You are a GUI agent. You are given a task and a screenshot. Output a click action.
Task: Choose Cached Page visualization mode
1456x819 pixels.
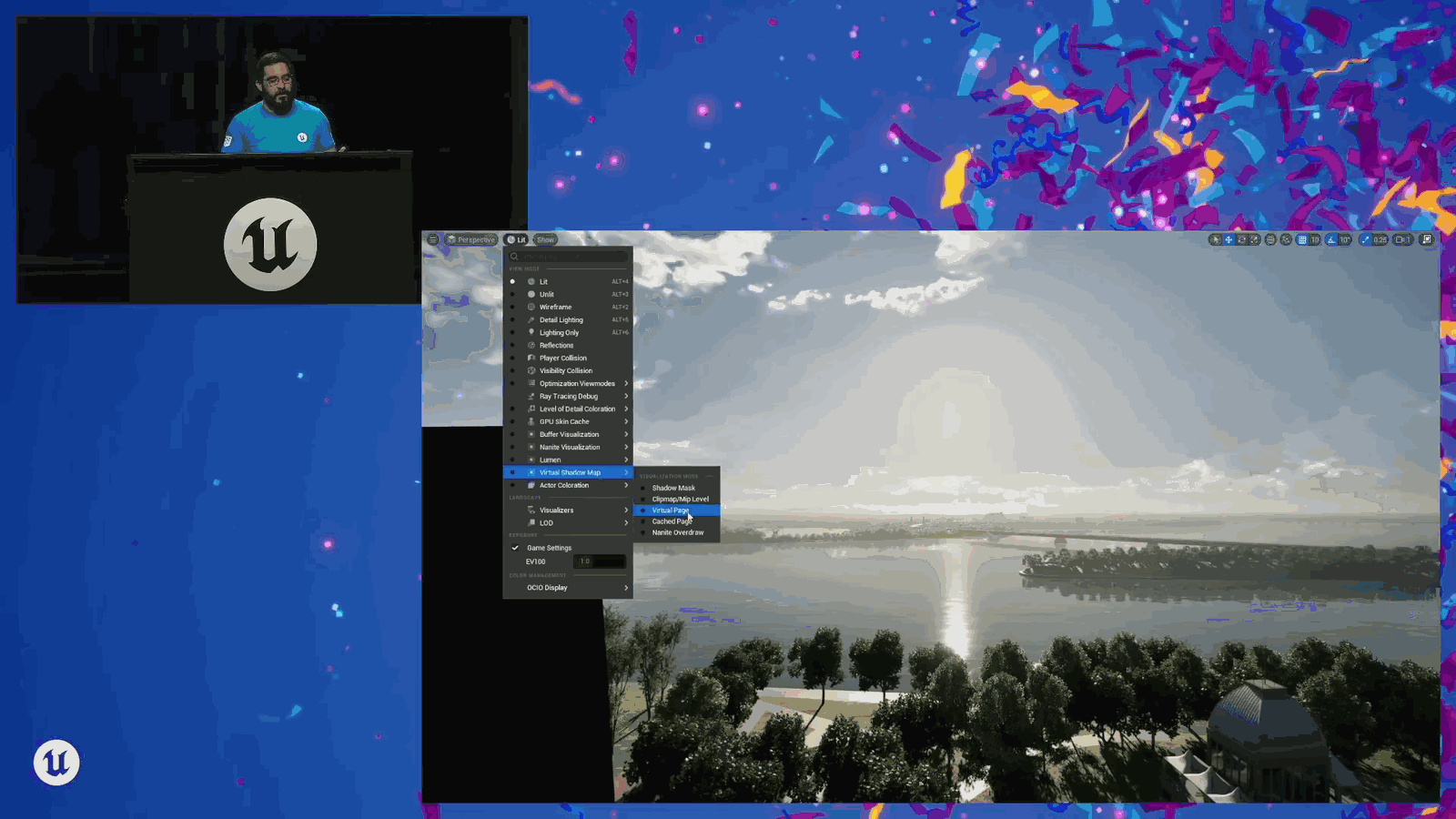(x=676, y=521)
